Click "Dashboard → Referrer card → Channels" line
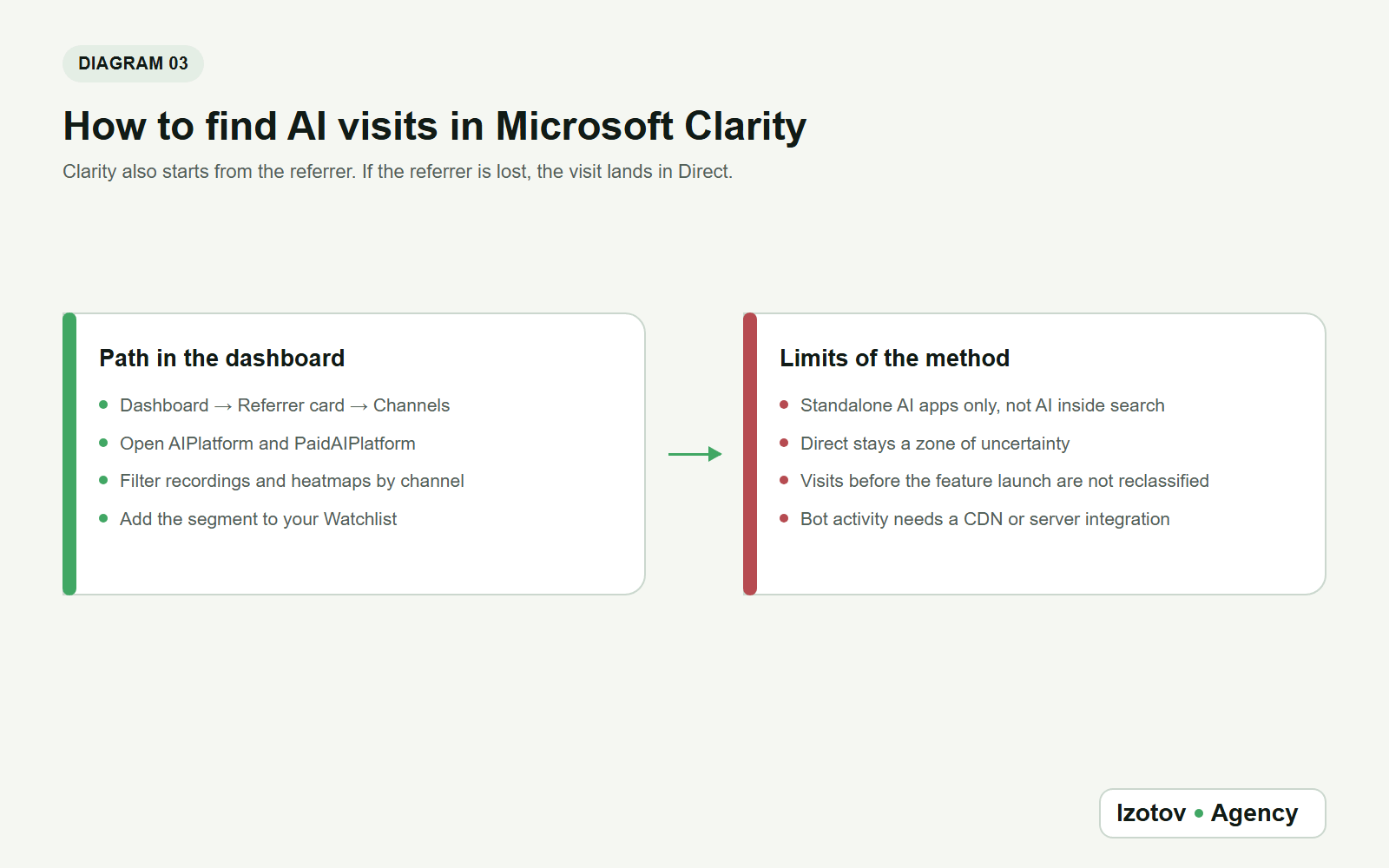This screenshot has width=1389, height=868. (x=285, y=405)
